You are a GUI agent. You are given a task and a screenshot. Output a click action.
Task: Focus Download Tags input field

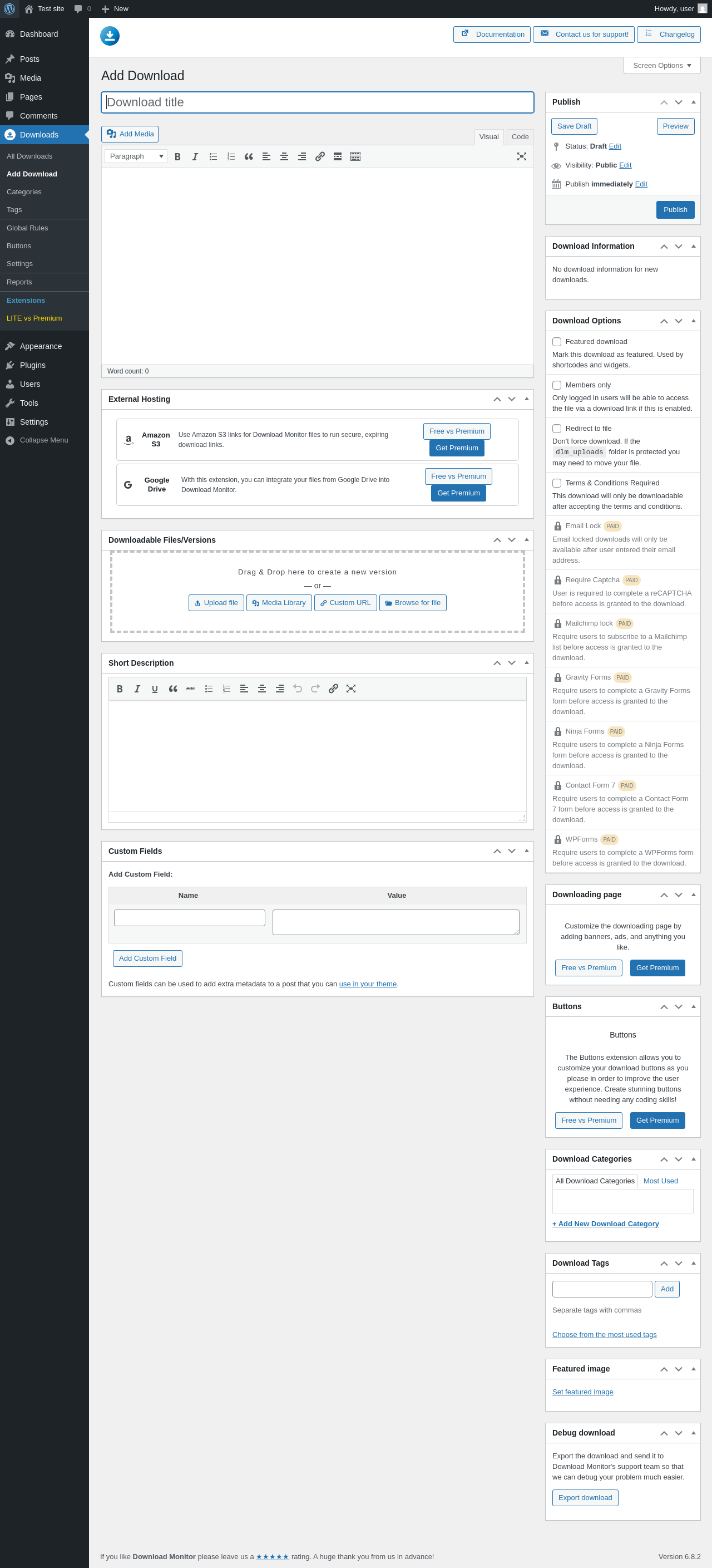(602, 1289)
